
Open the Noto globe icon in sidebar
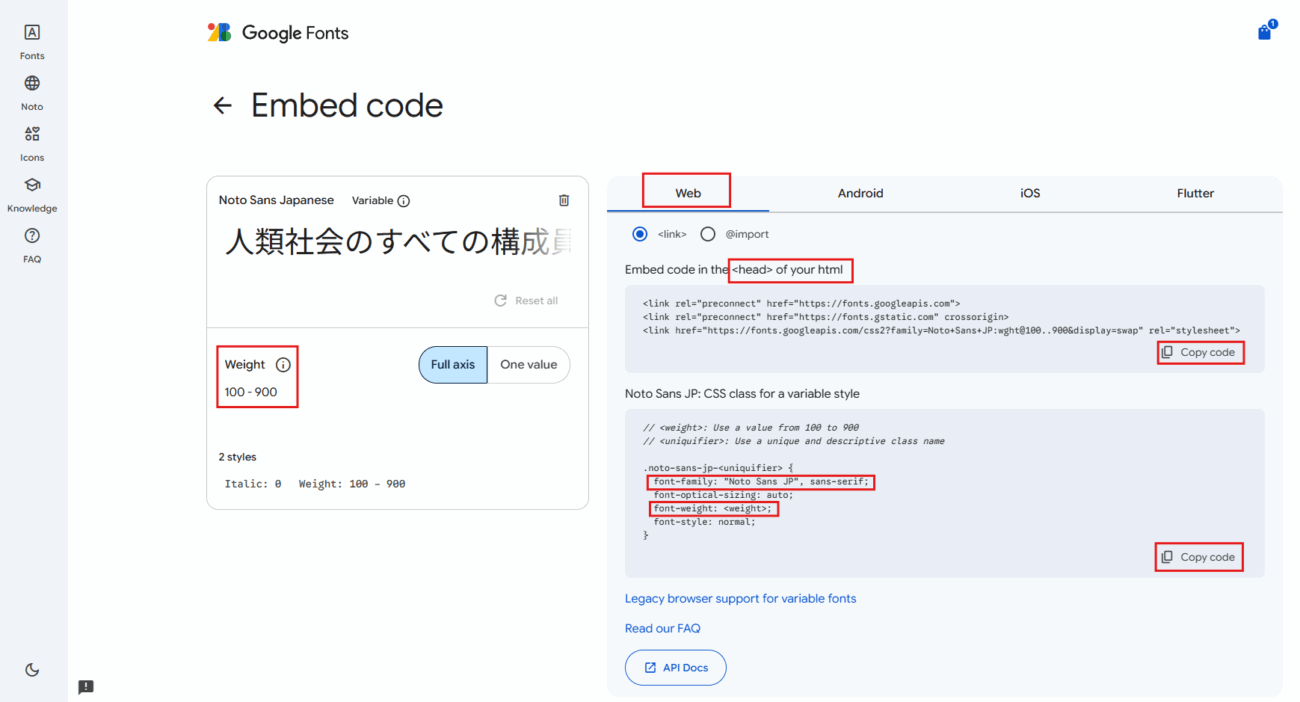(32, 84)
